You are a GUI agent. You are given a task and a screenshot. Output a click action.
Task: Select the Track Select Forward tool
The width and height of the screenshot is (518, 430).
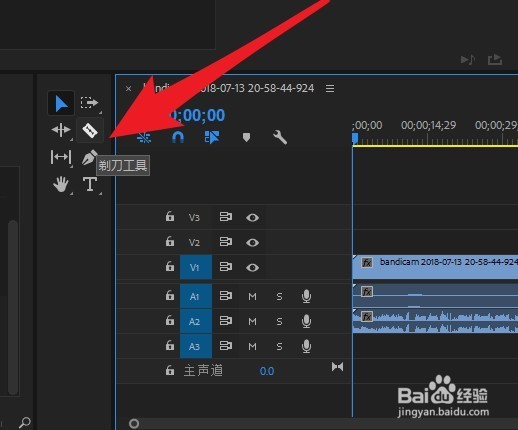pos(89,103)
